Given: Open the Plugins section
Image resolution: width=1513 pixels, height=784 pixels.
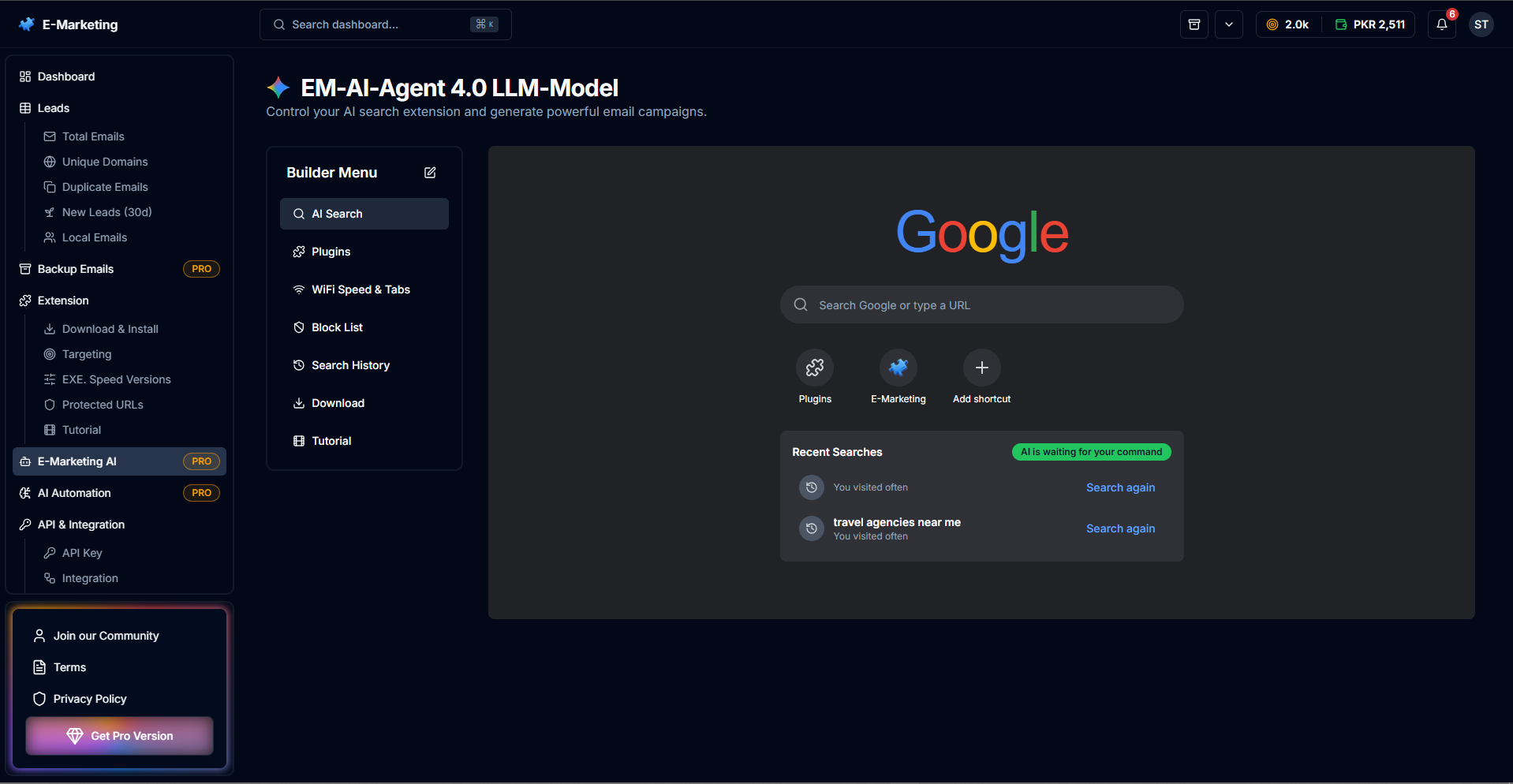Looking at the screenshot, I should point(331,251).
